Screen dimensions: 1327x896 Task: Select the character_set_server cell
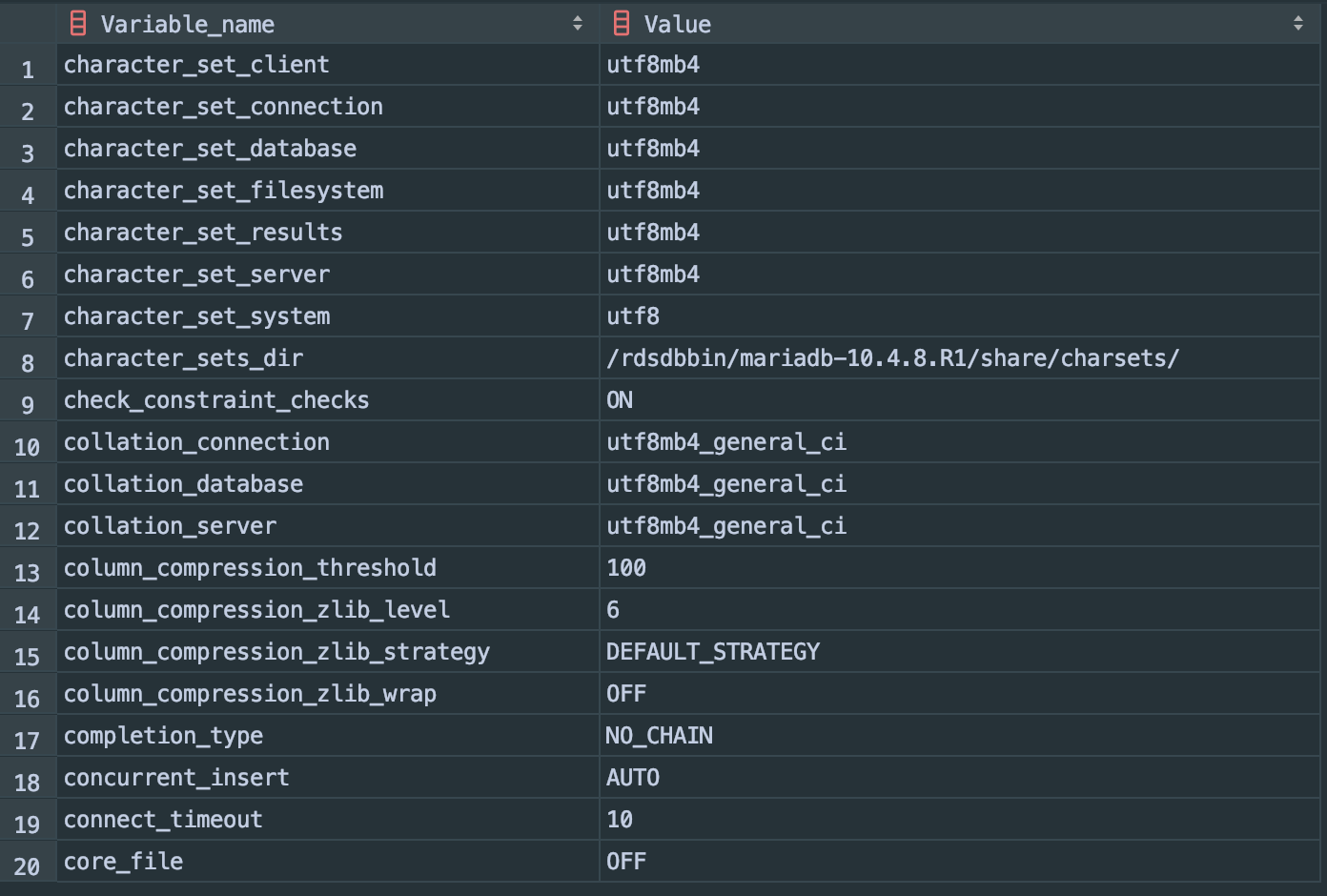pos(328,275)
